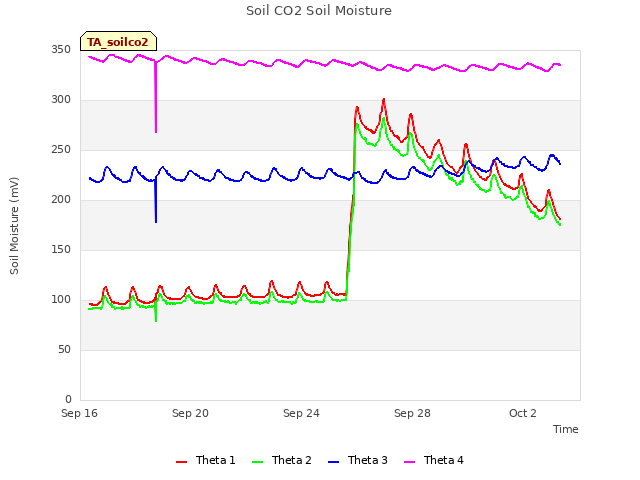This screenshot has height=480, width=640.
Task: Click the magenta Theta 4 downward spike
Action: pyautogui.click(x=156, y=98)
